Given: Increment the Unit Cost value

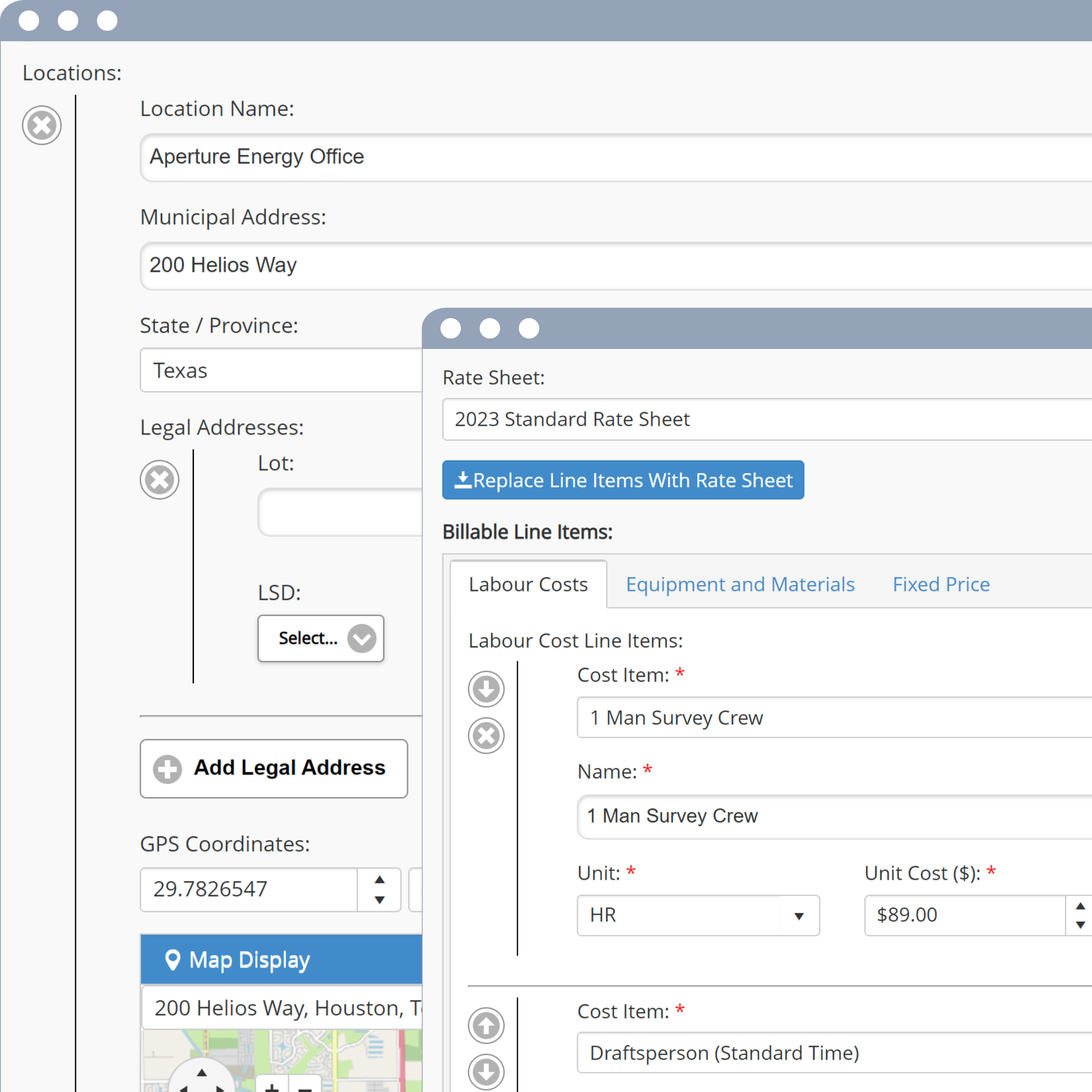Looking at the screenshot, I should [x=1079, y=906].
